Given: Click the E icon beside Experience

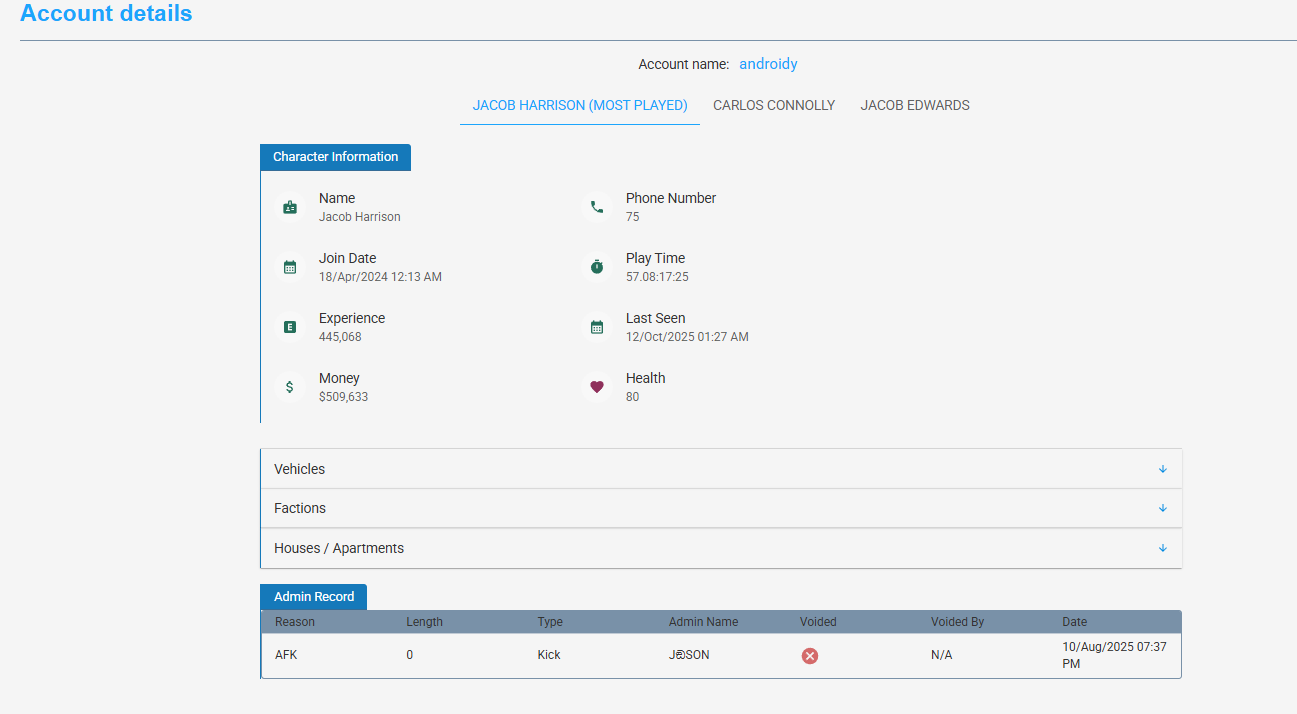Looking at the screenshot, I should [290, 327].
